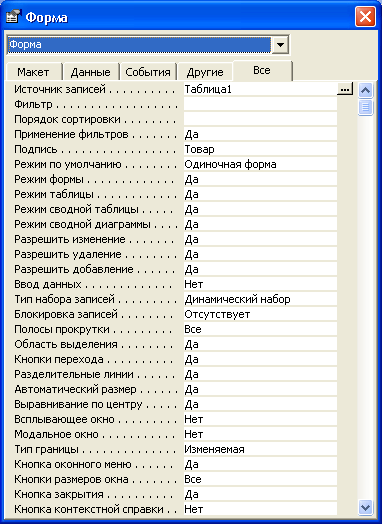
Task: Select the Область выделения value
Action: pyautogui.click(x=260, y=344)
